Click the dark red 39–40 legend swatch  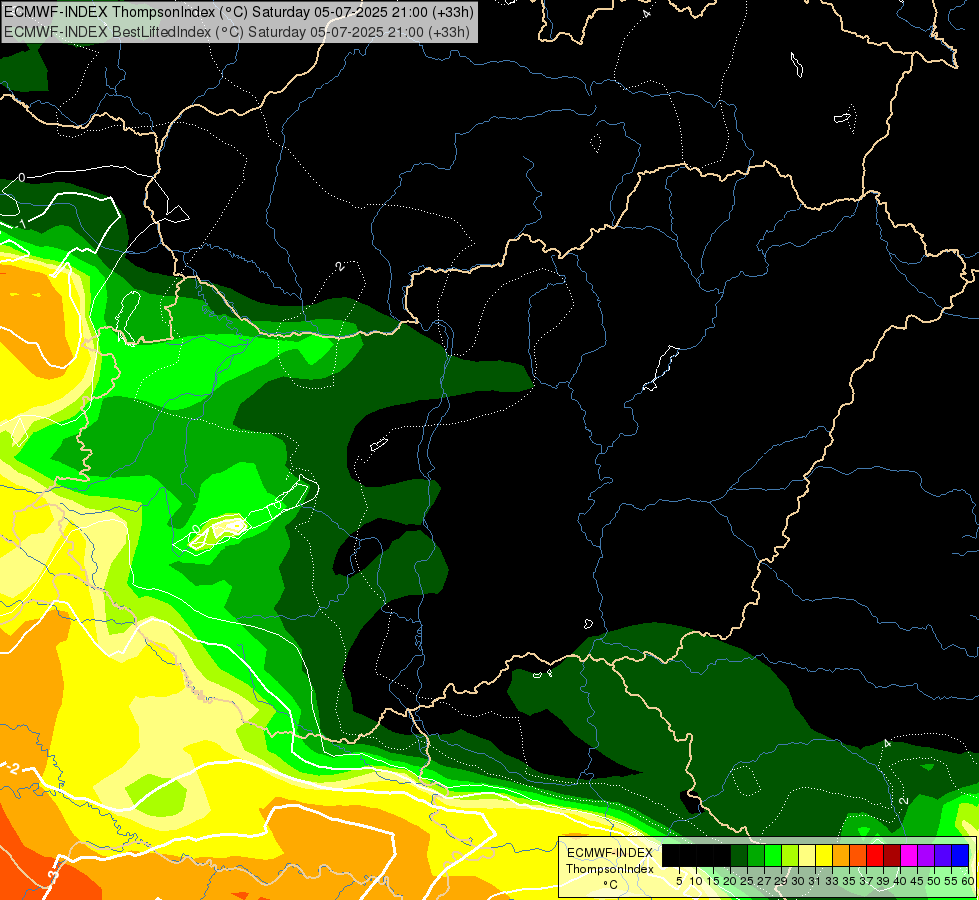coord(892,855)
